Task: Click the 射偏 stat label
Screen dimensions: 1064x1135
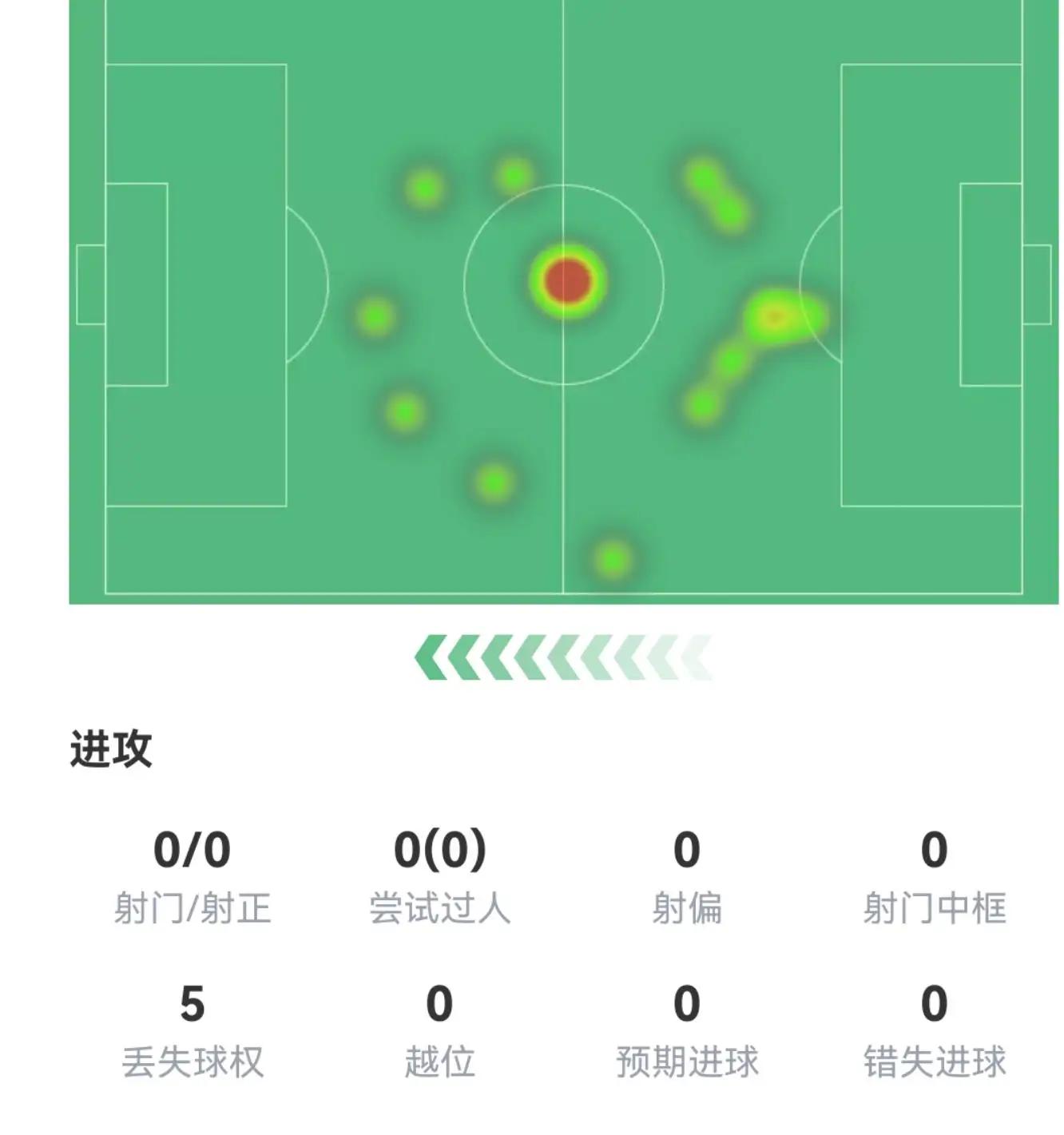Action: [x=687, y=908]
